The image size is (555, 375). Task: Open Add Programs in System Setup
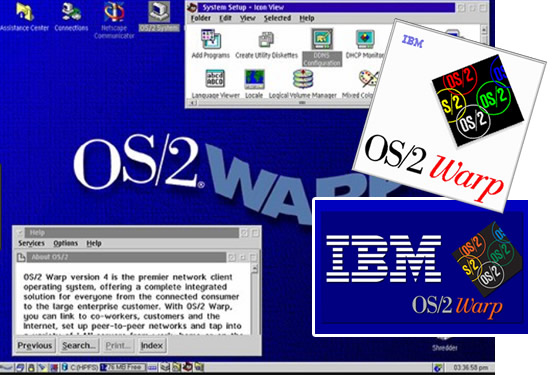[x=211, y=44]
